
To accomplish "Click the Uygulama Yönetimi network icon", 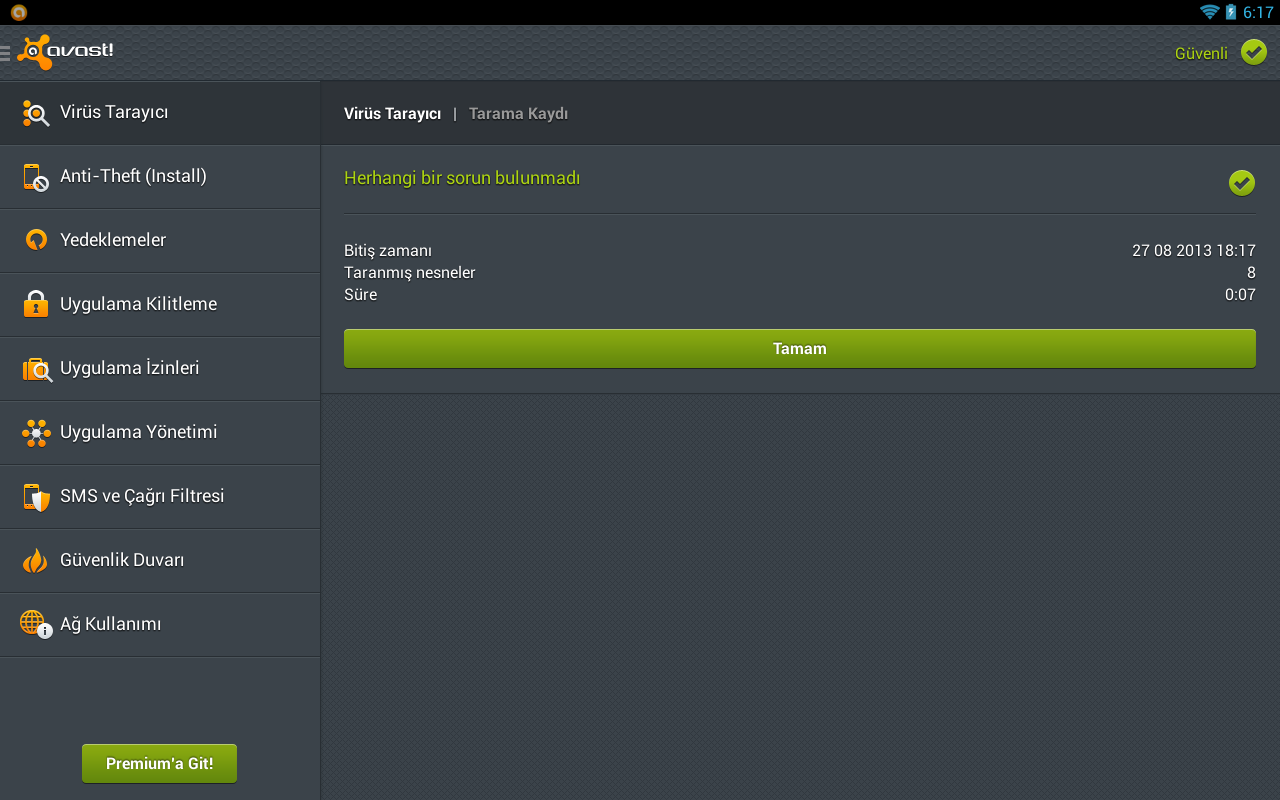I will point(36,432).
